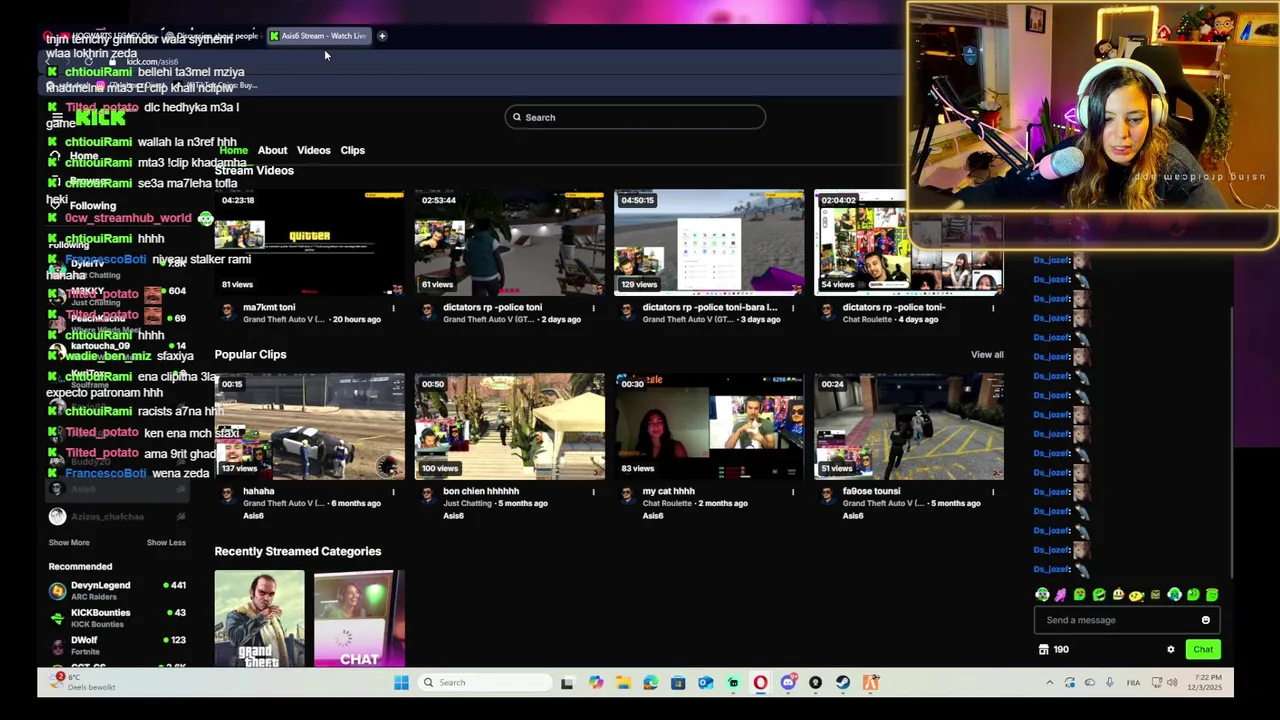Open Azizos_chafchaa in the followed list
Image resolution: width=1280 pixels, height=720 pixels.
tap(107, 517)
